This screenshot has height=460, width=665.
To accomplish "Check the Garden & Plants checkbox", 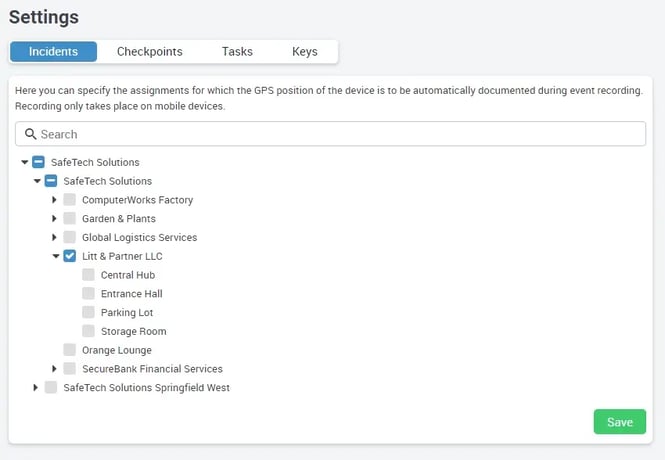I will [x=70, y=219].
